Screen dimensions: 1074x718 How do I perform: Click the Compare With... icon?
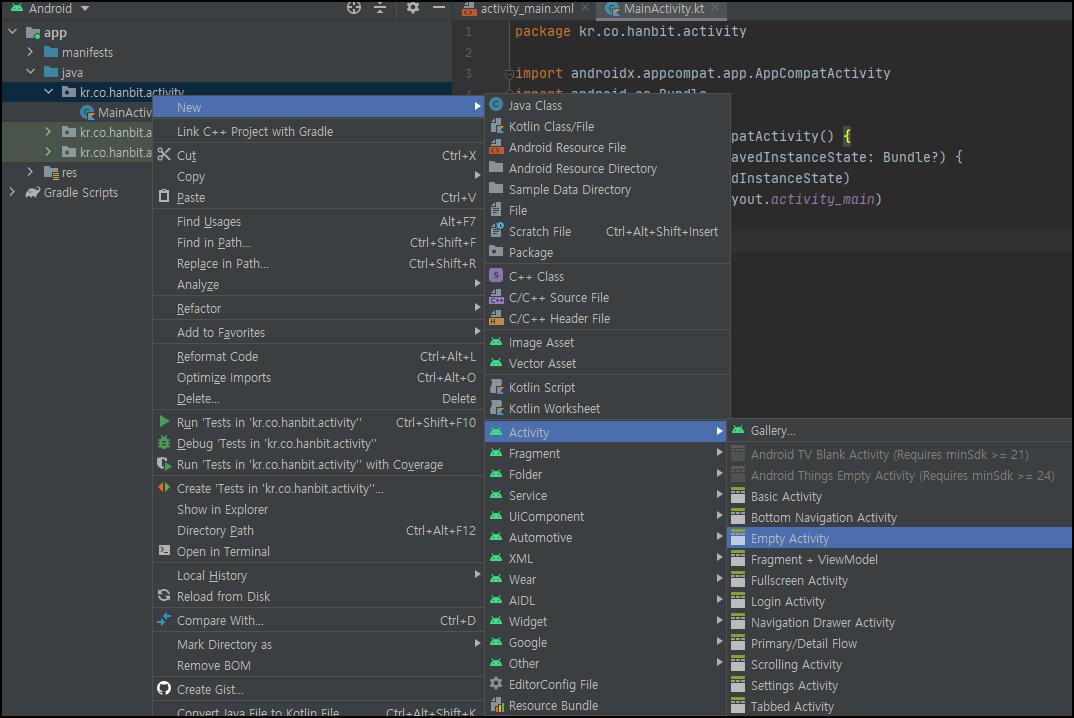click(164, 619)
